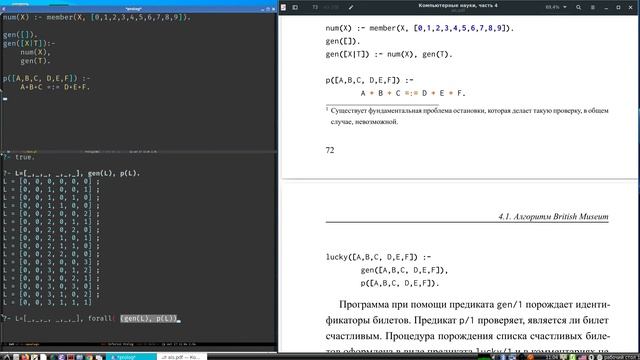Activate the annotation pencil tool in PDF viewer
640x360 pixels.
point(351,7)
